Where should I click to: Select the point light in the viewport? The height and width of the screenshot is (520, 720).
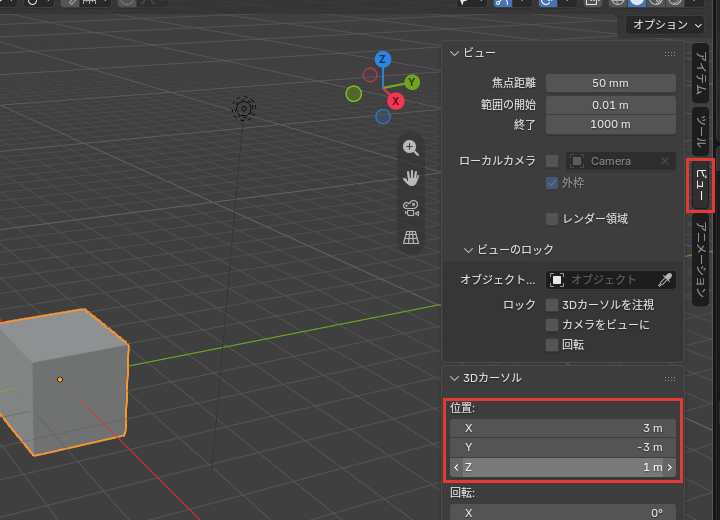coord(244,109)
